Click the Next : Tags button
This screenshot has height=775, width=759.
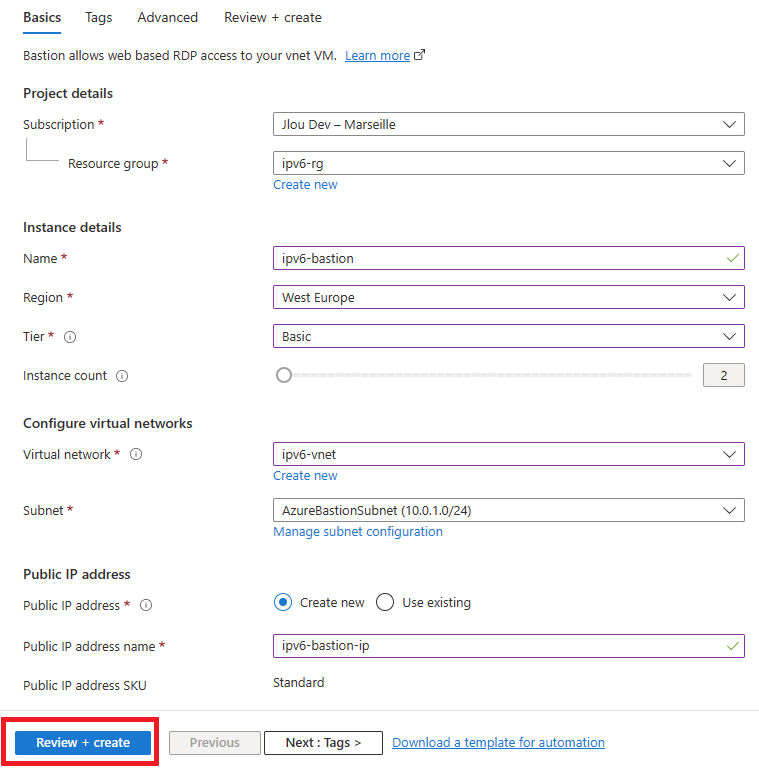323,742
